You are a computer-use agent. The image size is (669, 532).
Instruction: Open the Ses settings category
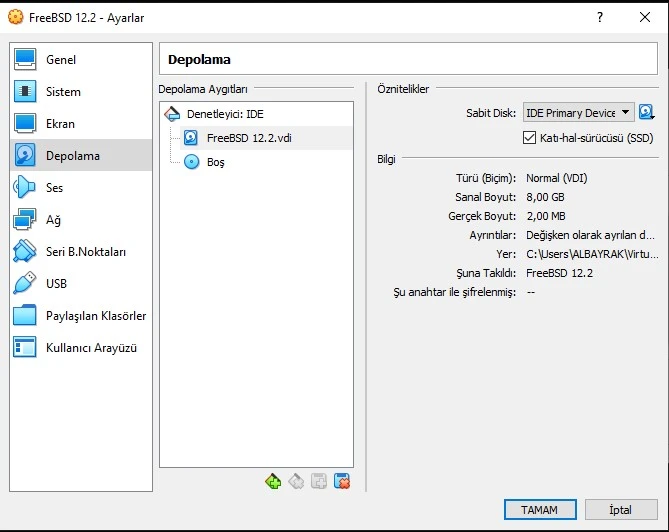click(81, 187)
